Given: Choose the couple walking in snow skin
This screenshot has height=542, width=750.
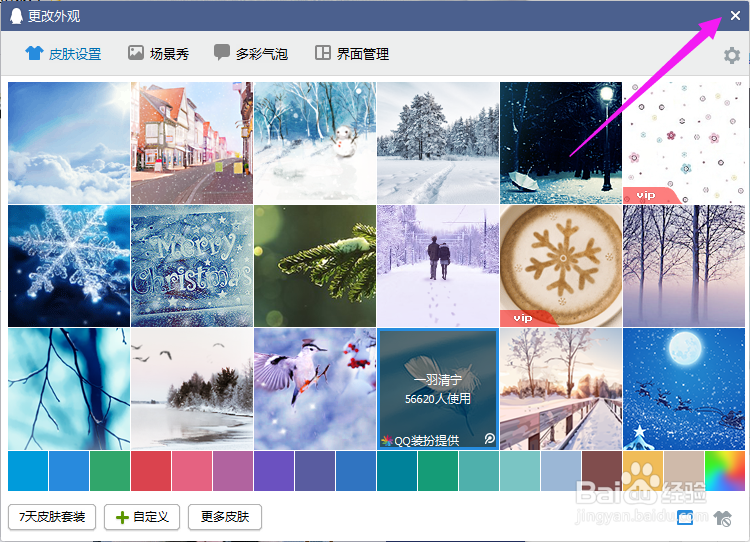Looking at the screenshot, I should click(x=438, y=265).
